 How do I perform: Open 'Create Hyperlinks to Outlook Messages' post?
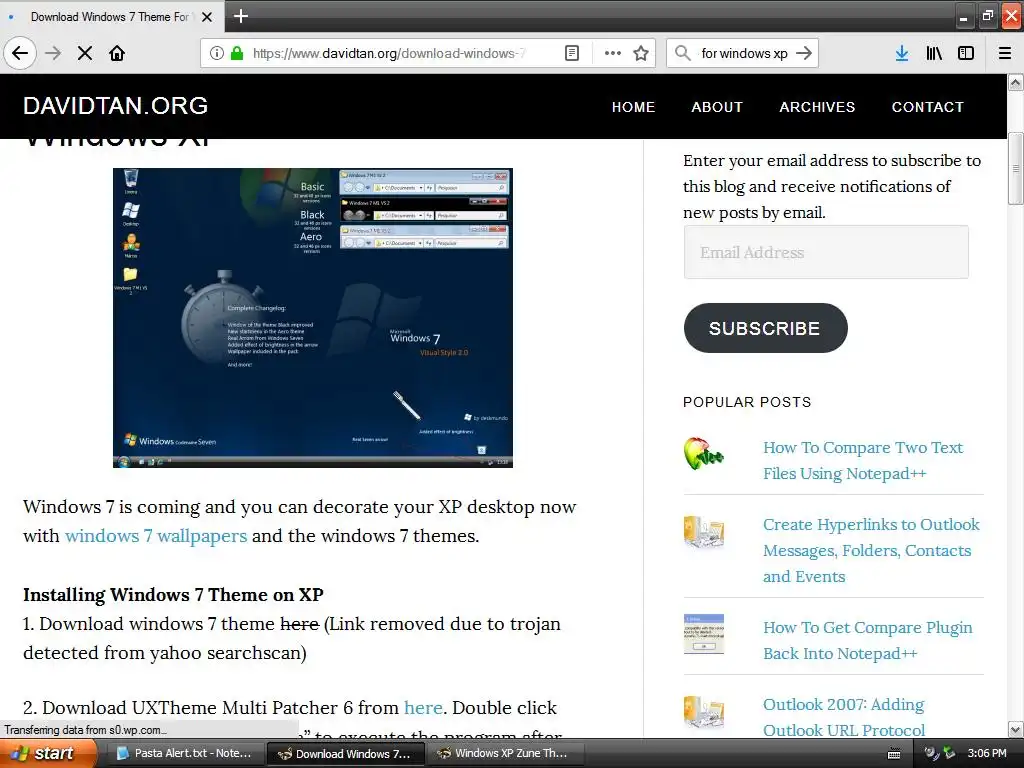tap(871, 551)
